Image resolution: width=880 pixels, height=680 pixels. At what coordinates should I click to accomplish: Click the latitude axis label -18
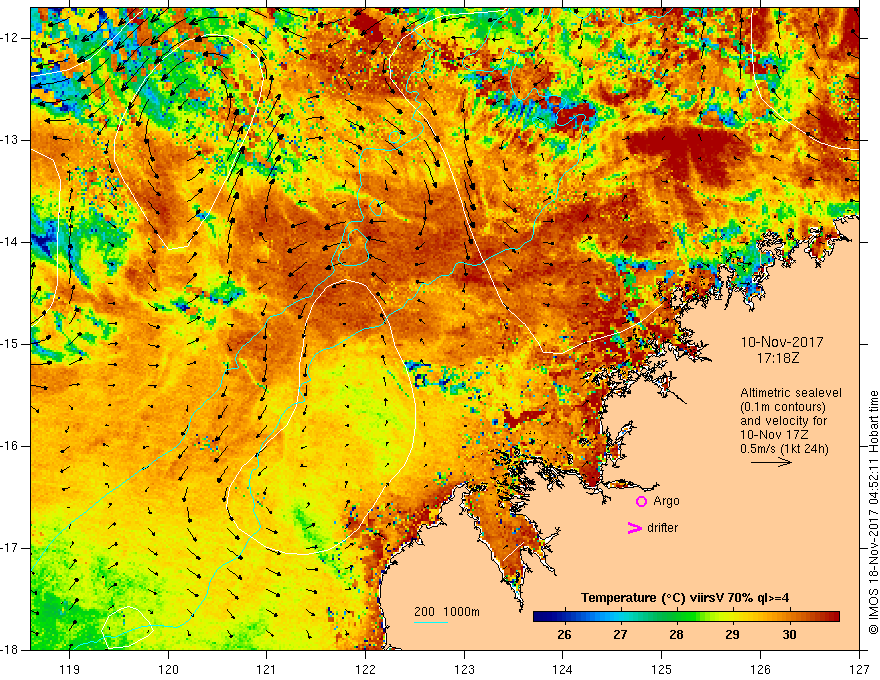[11, 650]
